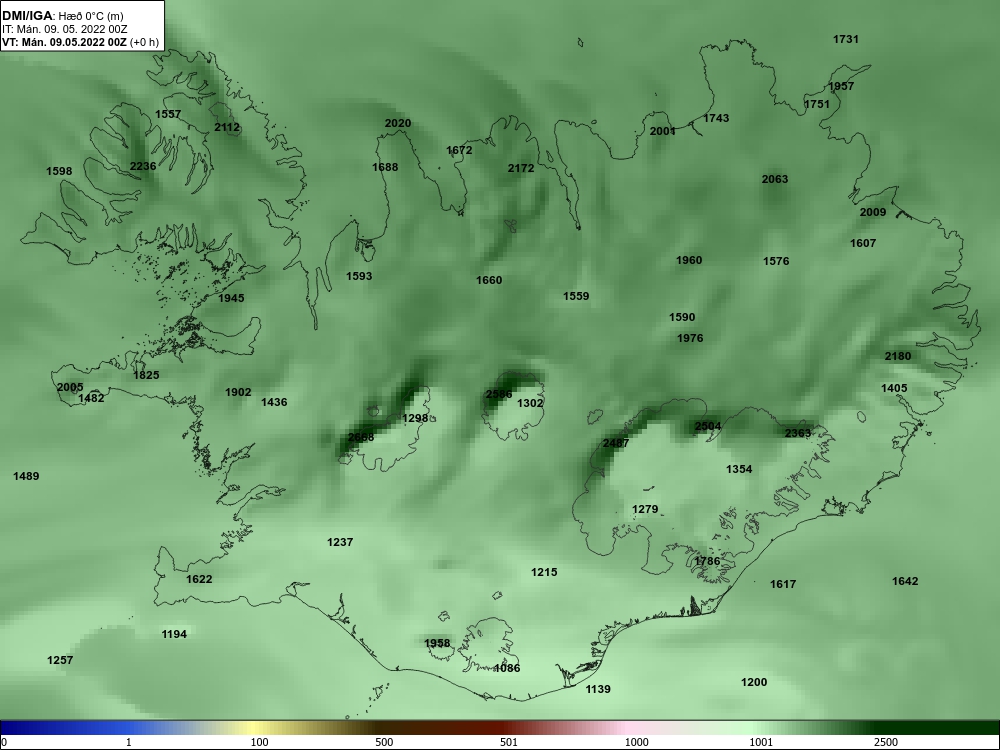Click the 1200 height value
This screenshot has height=750, width=1000.
754,682
